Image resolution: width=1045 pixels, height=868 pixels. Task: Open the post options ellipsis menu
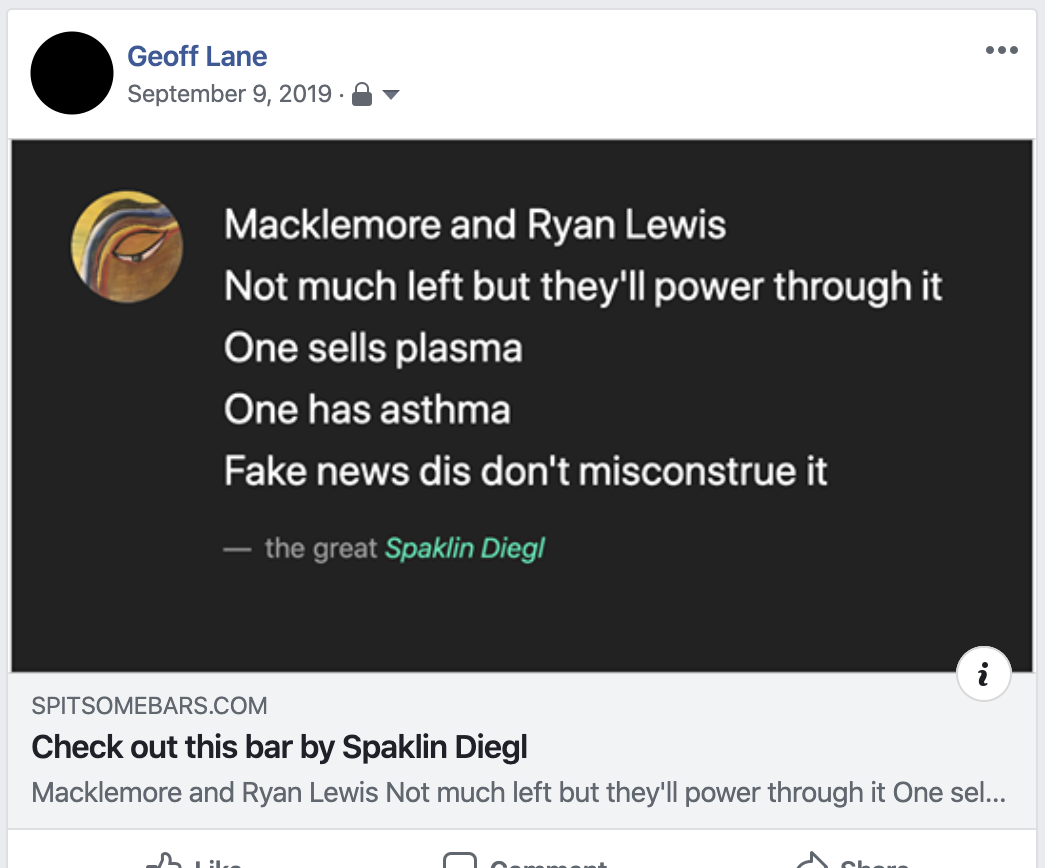[x=1001, y=51]
